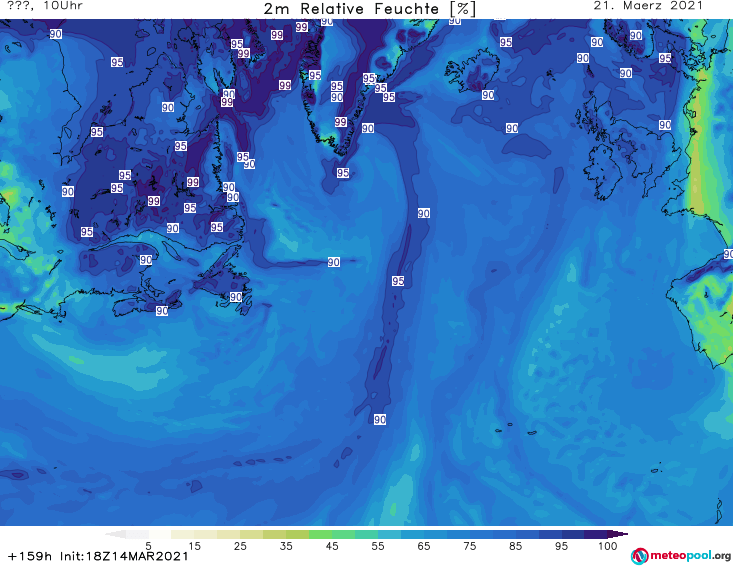Click the legend value label 25
The width and height of the screenshot is (733, 566).
pyautogui.click(x=240, y=545)
